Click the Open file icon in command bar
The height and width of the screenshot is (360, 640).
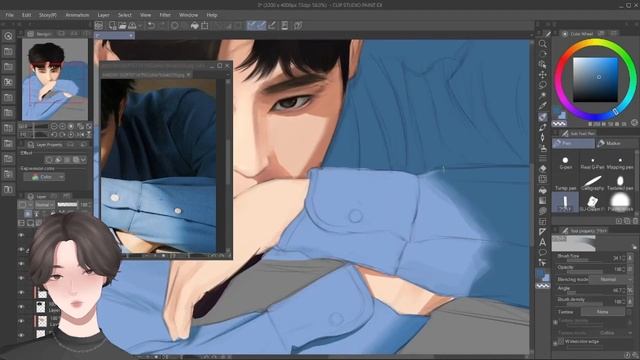tap(122, 26)
